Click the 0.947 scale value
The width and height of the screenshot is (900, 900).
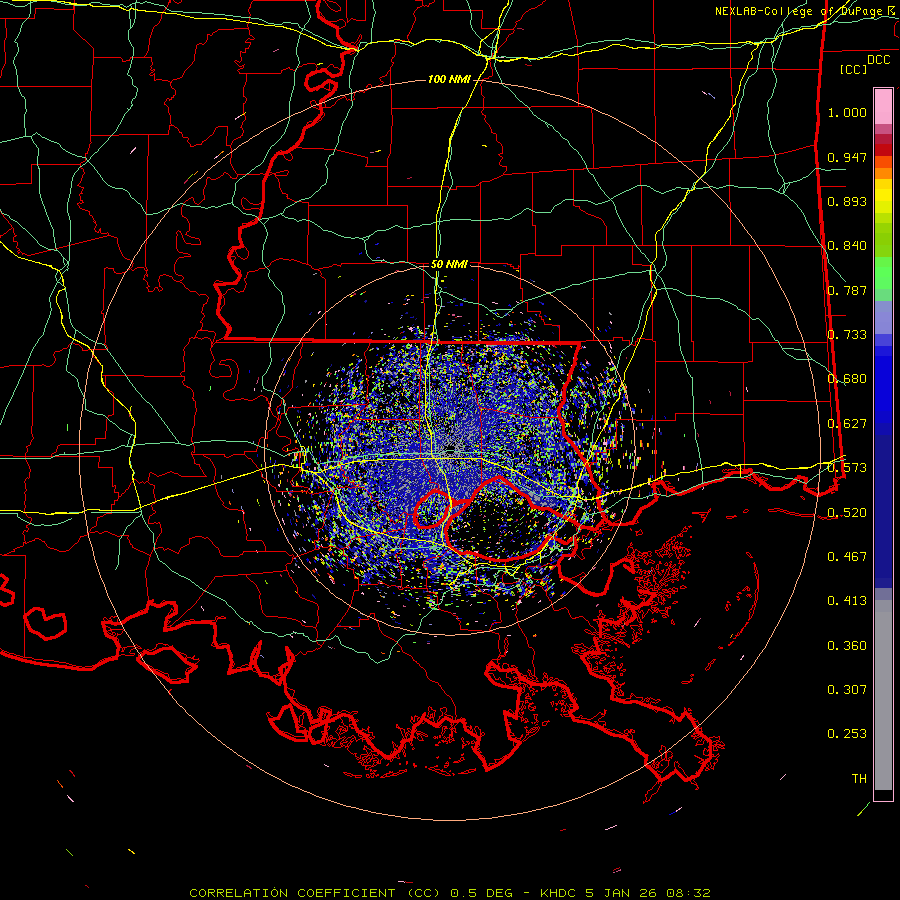[847, 157]
